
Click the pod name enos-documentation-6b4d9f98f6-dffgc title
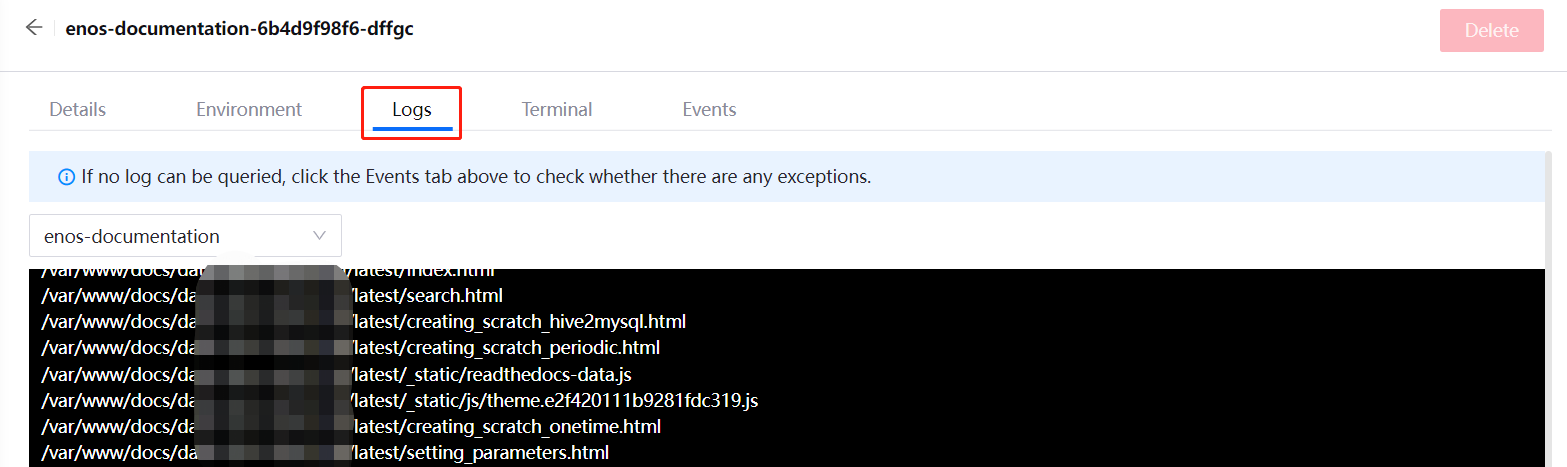[x=240, y=28]
